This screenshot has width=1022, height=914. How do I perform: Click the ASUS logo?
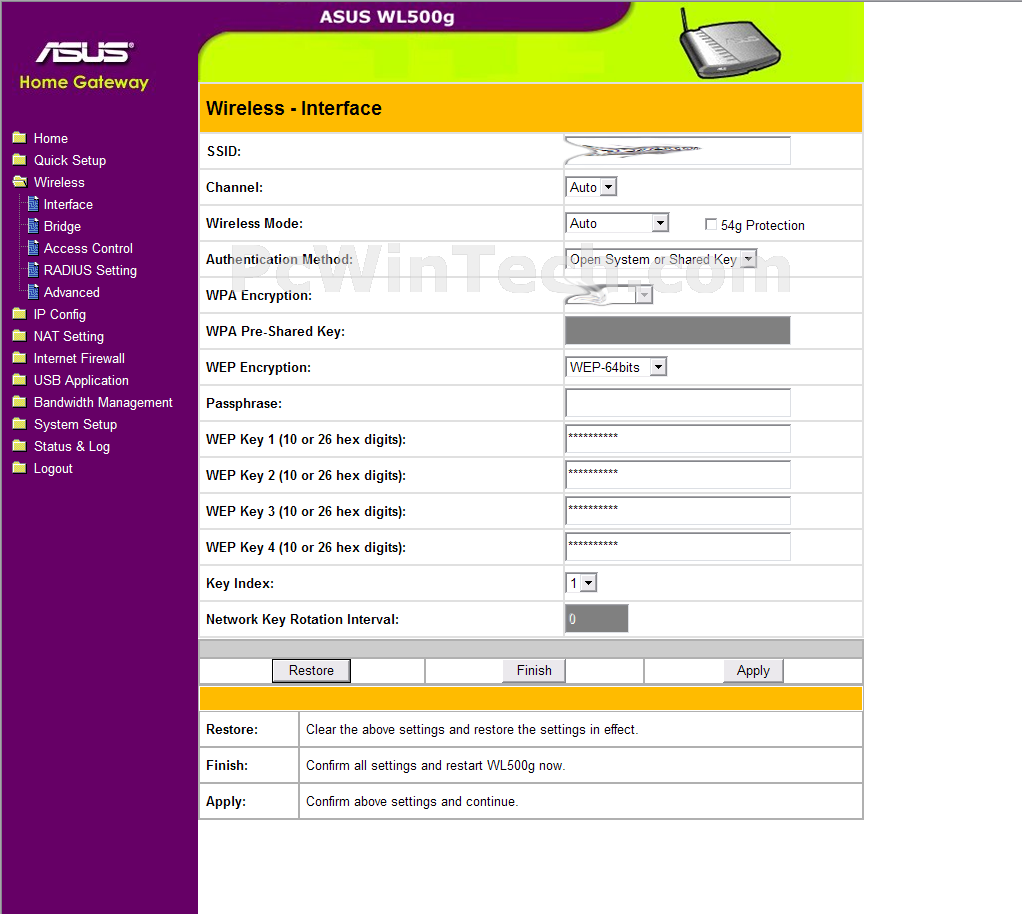click(x=85, y=53)
